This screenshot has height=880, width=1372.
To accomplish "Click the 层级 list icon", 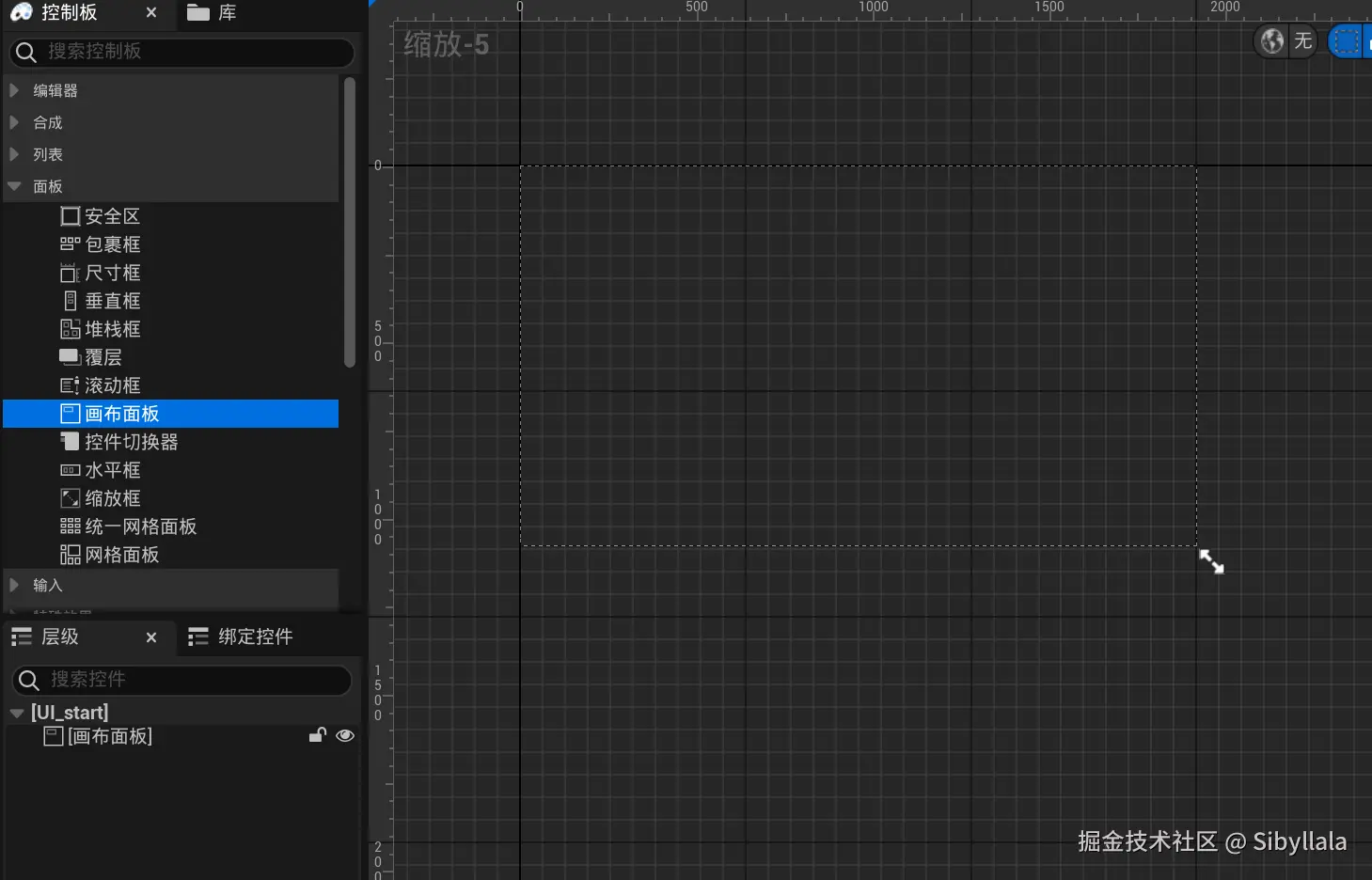I will pos(22,637).
